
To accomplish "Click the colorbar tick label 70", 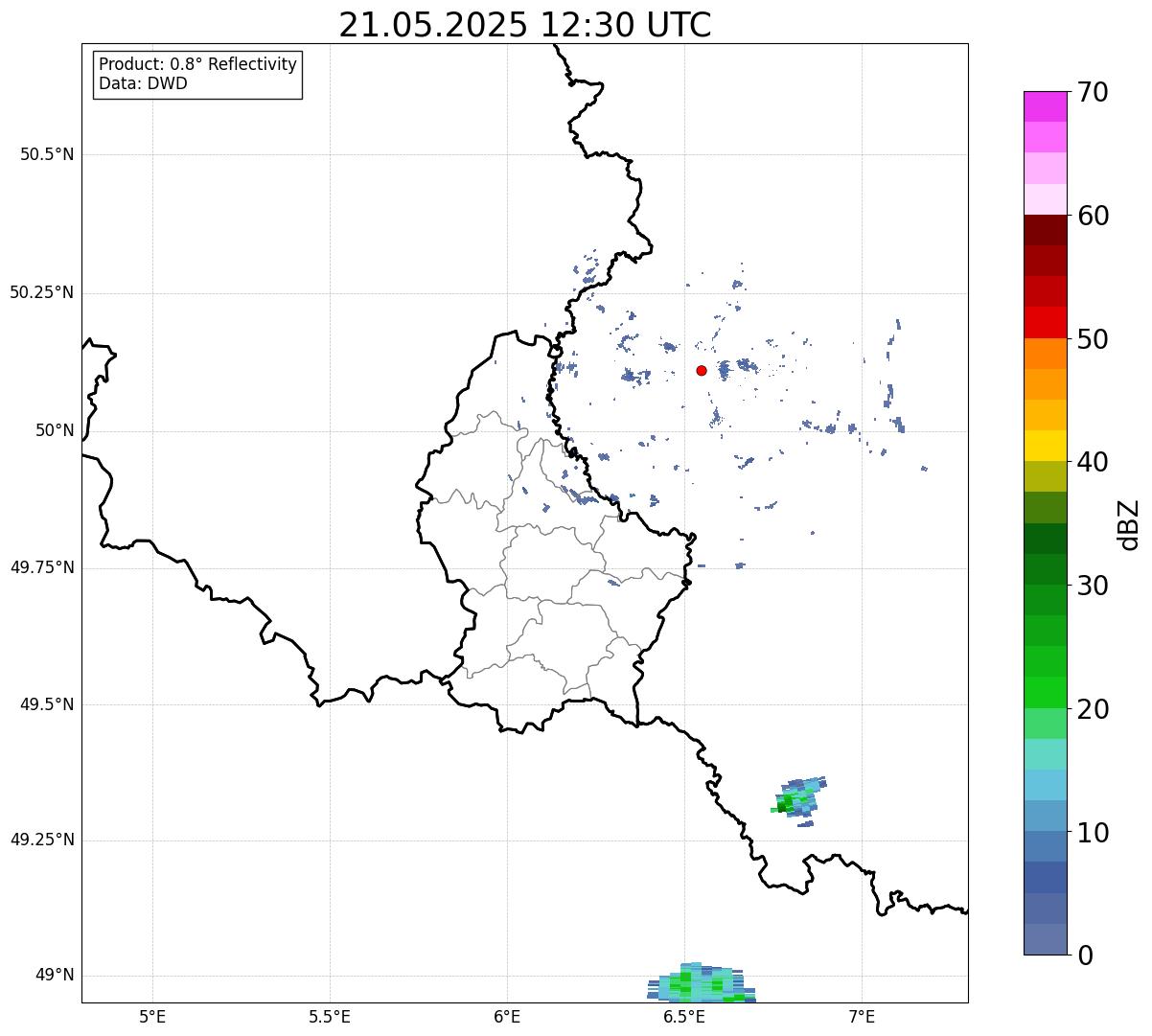I will (x=1092, y=92).
